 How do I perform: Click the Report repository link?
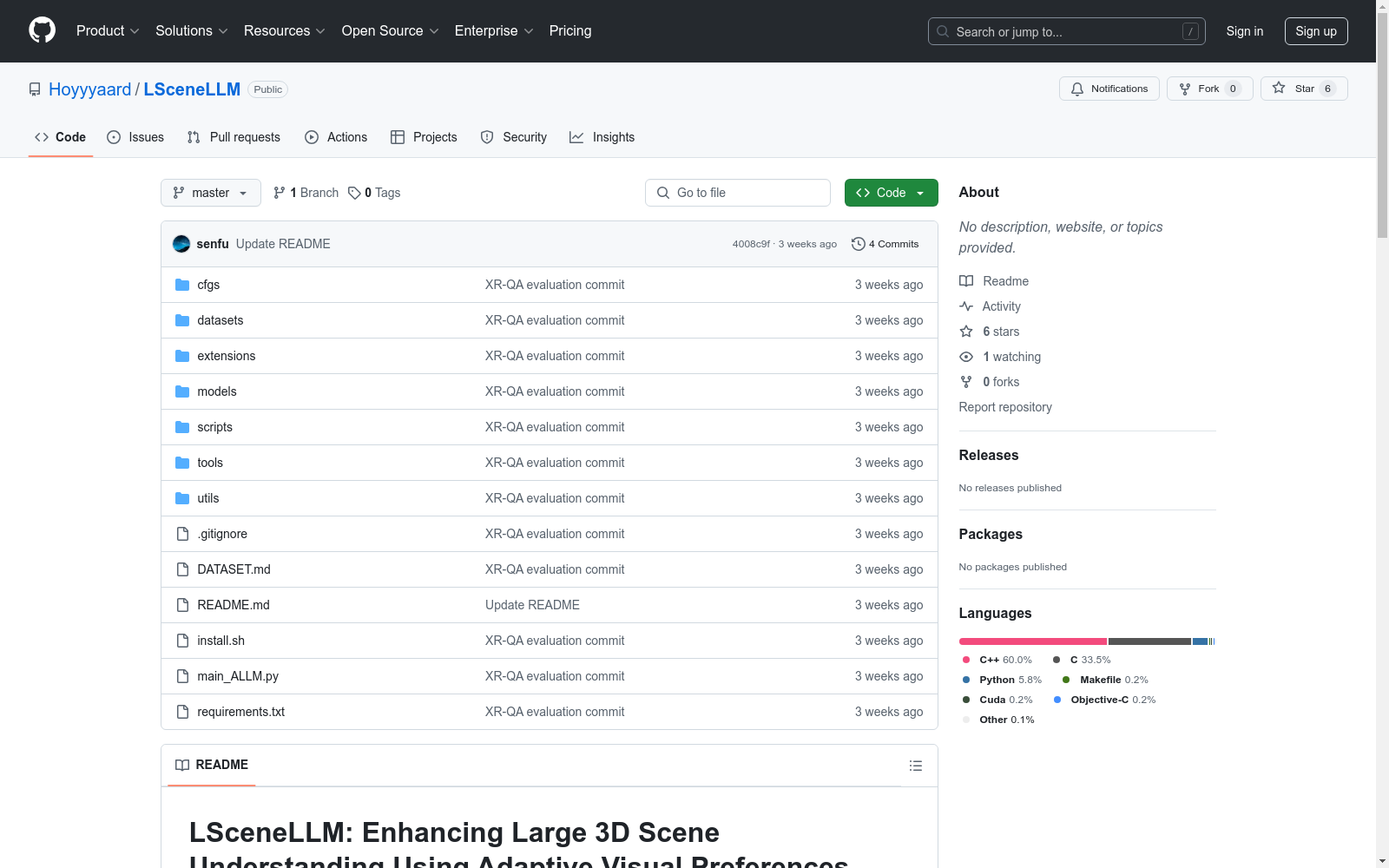click(x=1005, y=407)
